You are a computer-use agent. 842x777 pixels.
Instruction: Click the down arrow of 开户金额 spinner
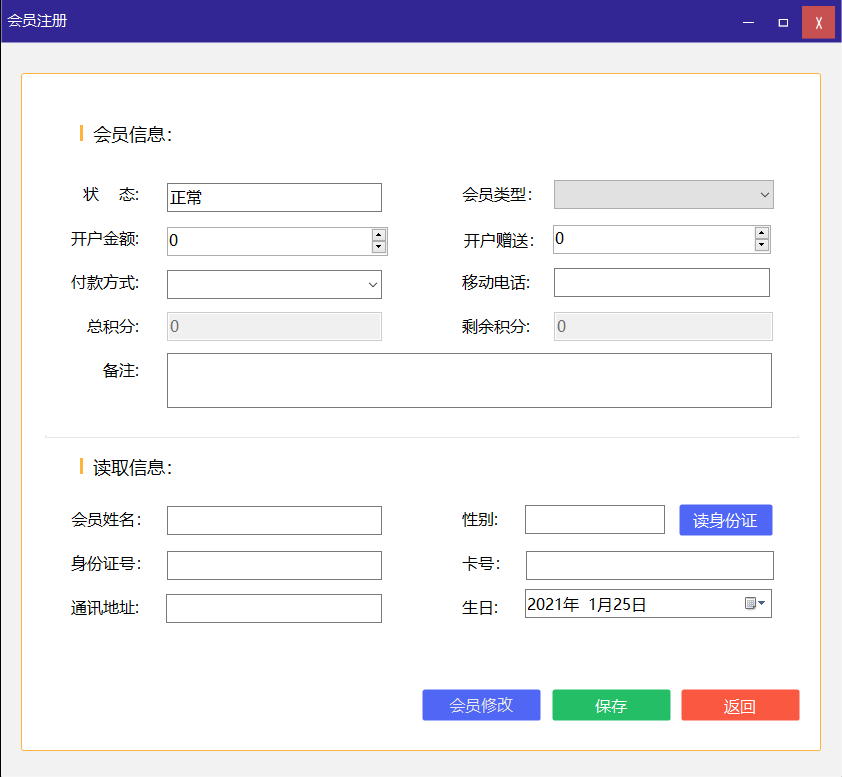click(x=379, y=247)
